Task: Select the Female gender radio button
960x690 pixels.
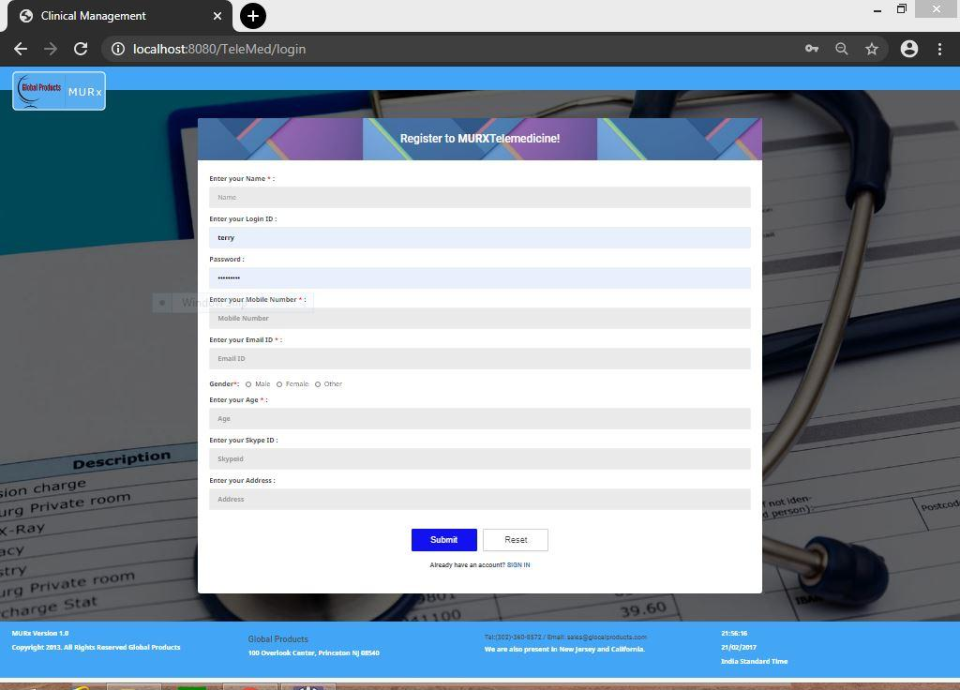Action: [279, 384]
